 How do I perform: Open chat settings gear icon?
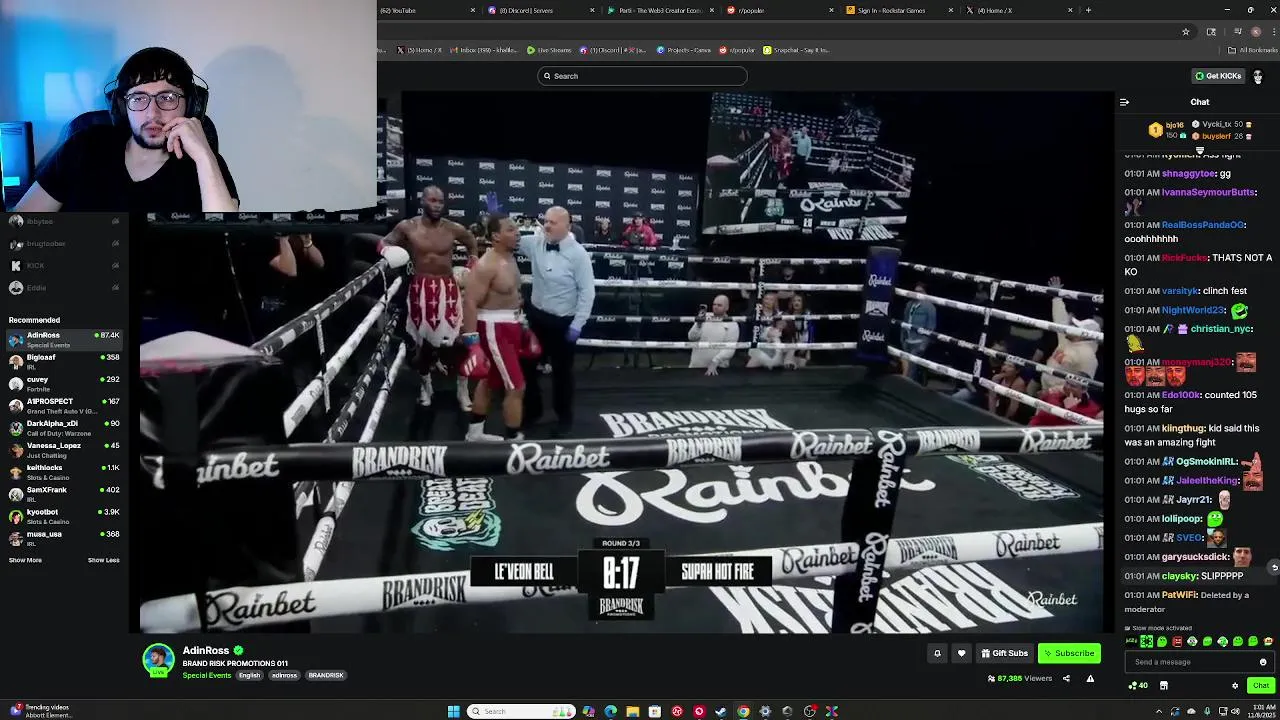pos(1235,686)
